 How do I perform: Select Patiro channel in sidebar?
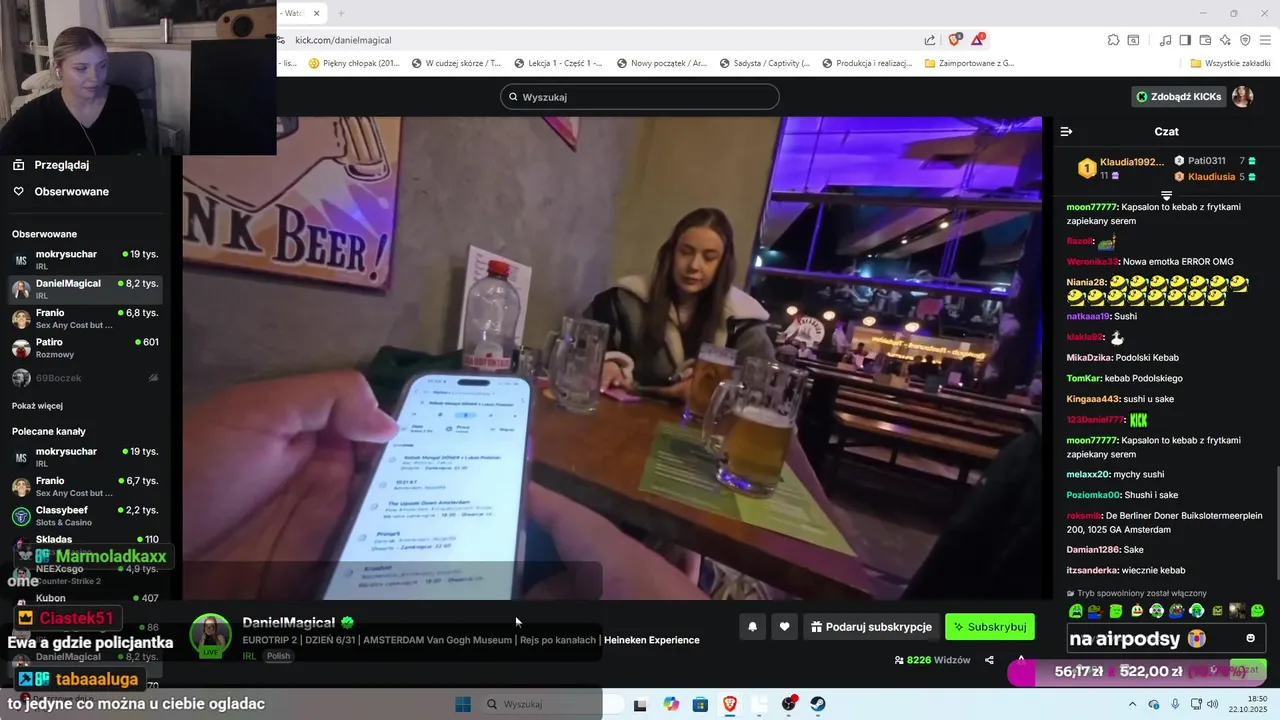(x=86, y=348)
